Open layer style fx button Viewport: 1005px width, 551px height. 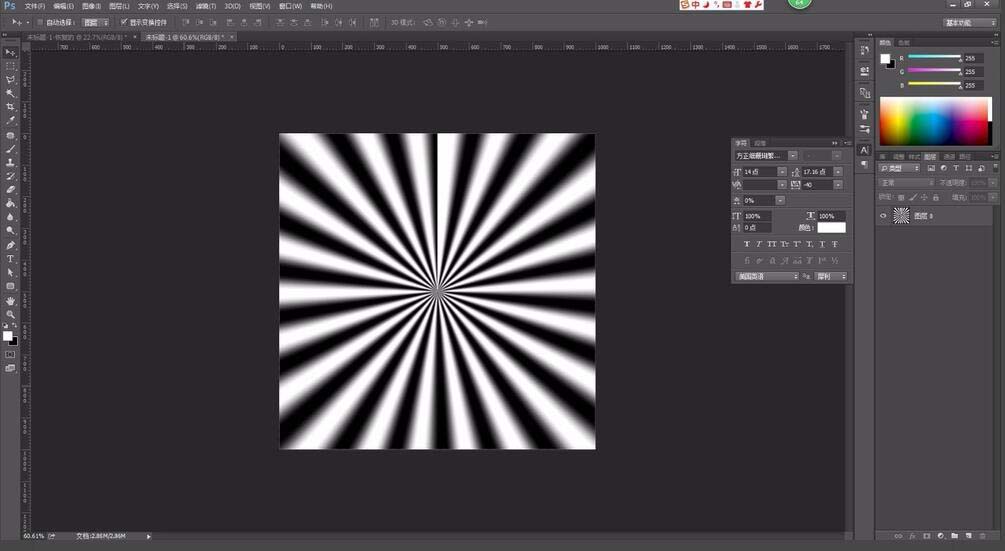912,536
